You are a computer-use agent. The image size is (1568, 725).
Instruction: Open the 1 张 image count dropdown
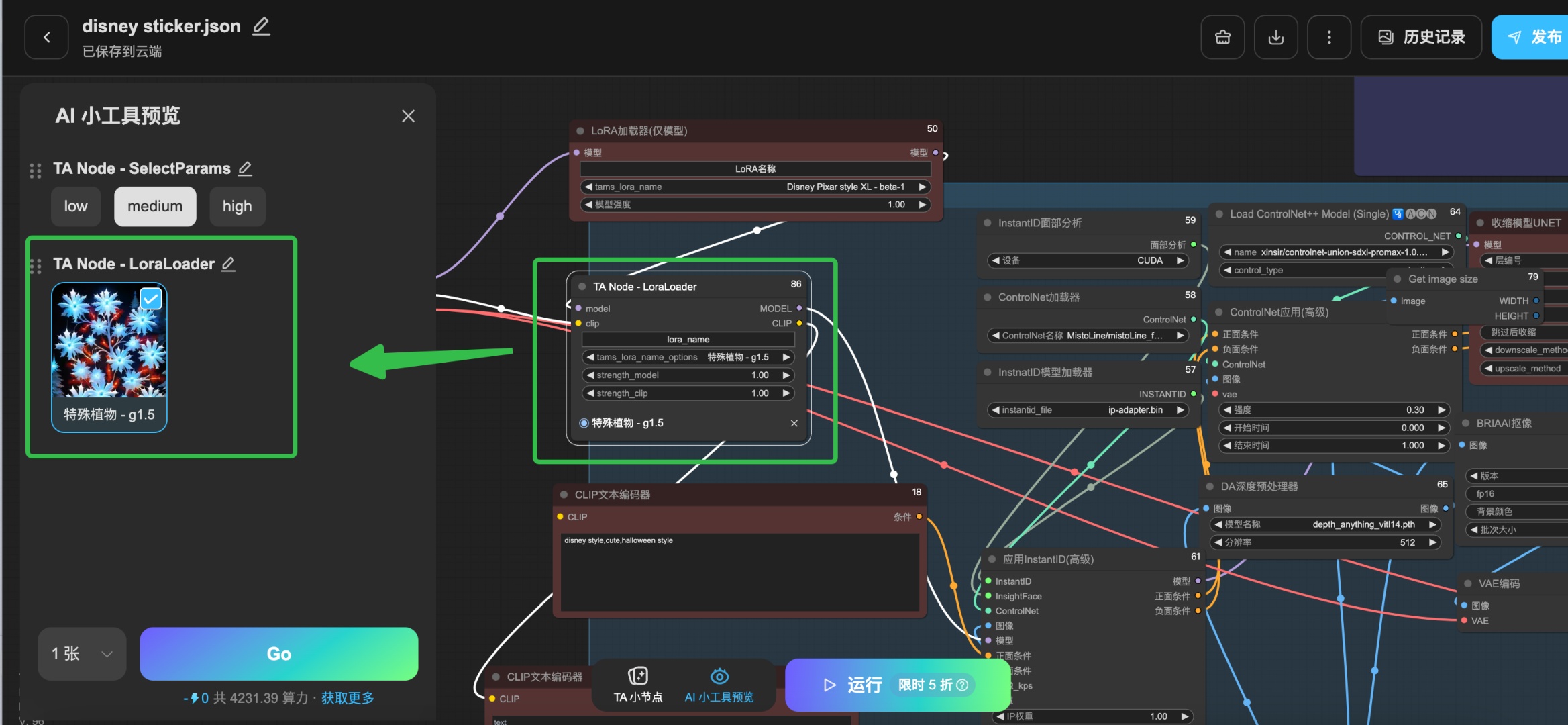click(82, 654)
